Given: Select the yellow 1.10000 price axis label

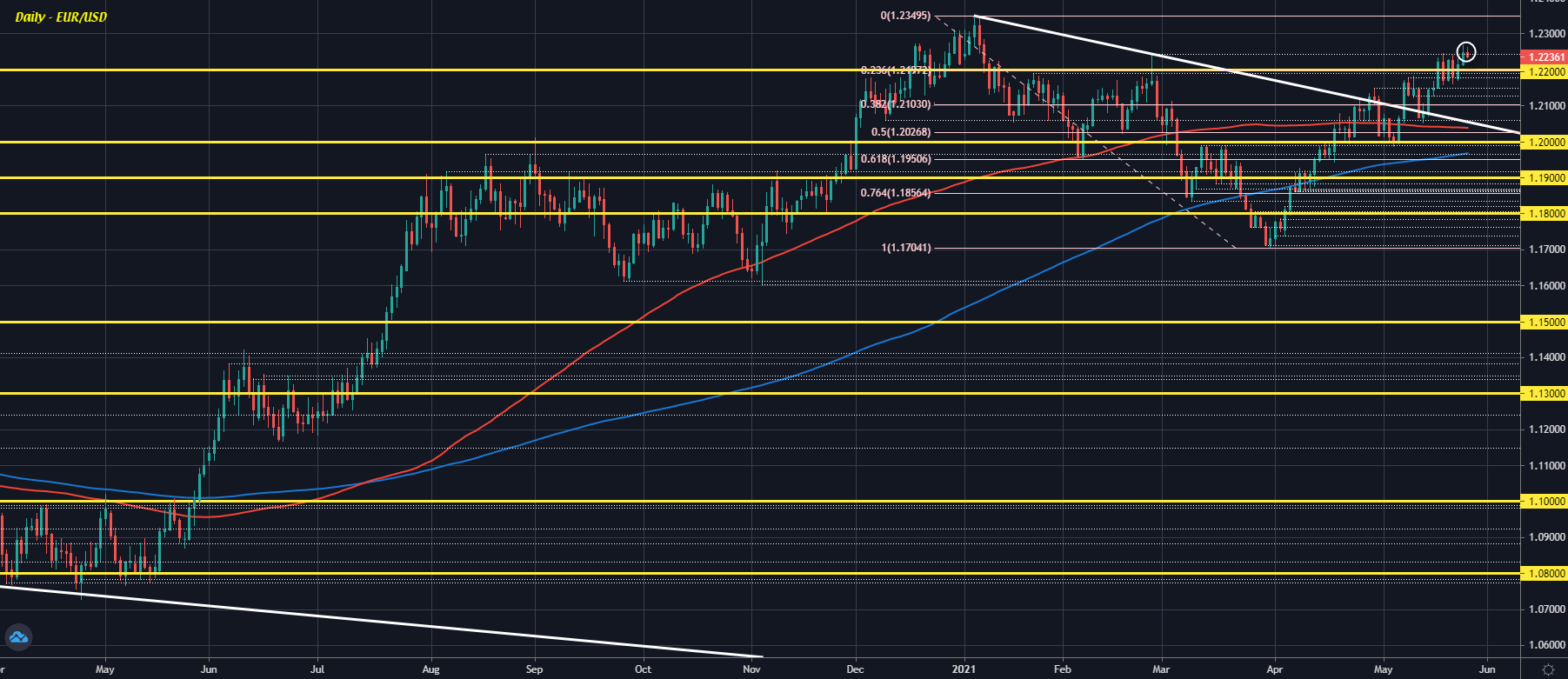Looking at the screenshot, I should click(1543, 501).
